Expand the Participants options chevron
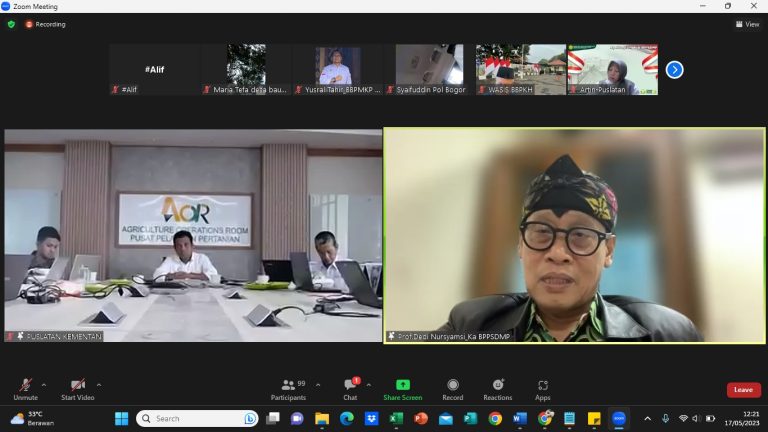The width and height of the screenshot is (768, 432). tap(318, 385)
